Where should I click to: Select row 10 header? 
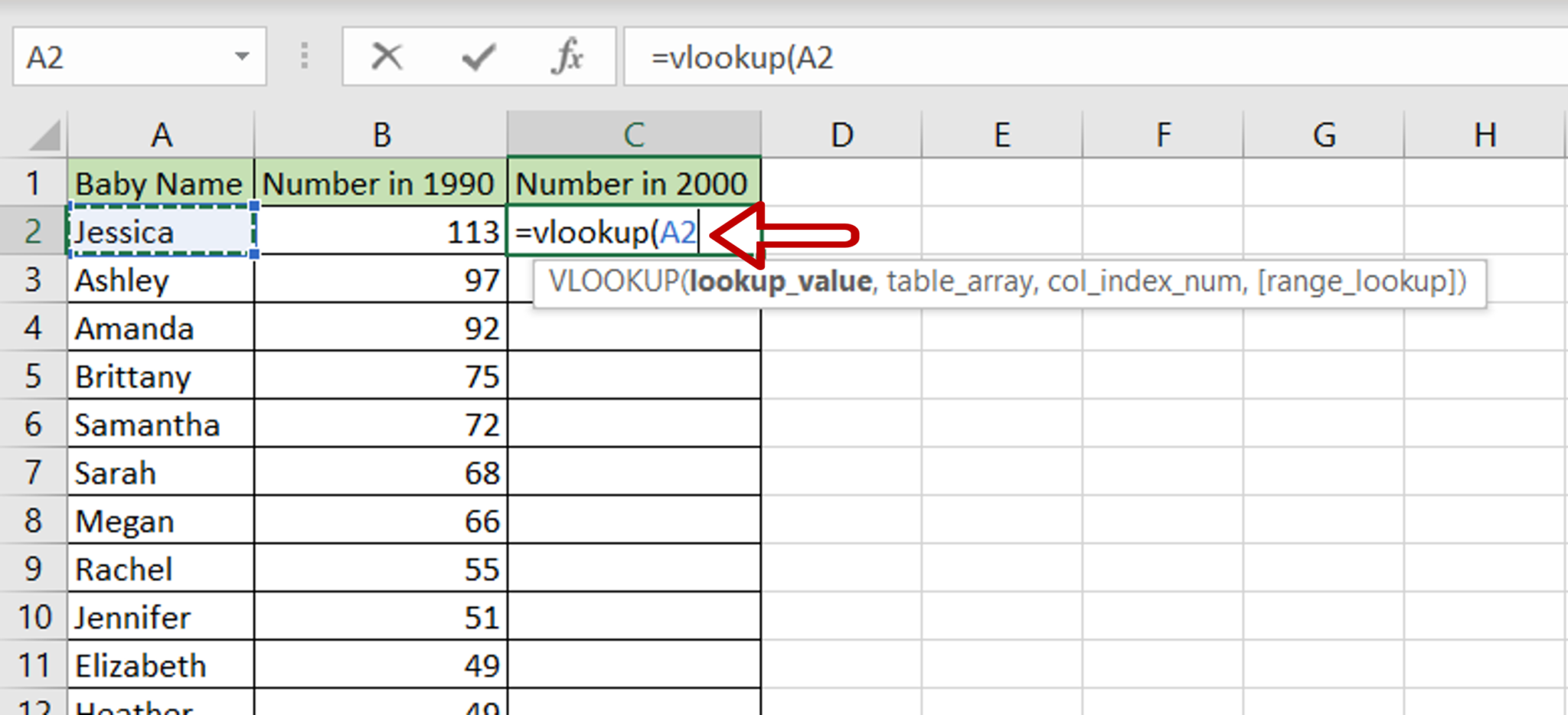click(x=33, y=616)
